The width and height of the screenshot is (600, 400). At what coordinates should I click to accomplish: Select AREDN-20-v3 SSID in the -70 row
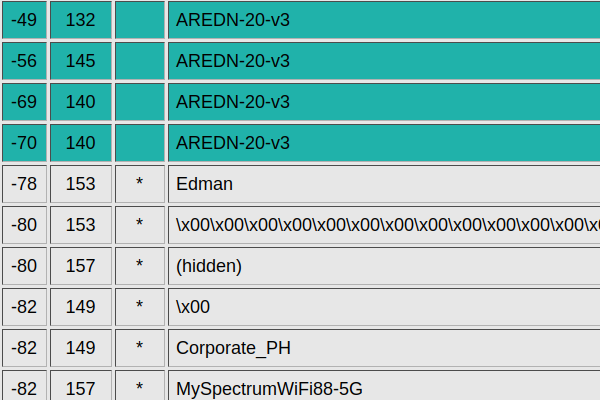pos(233,143)
